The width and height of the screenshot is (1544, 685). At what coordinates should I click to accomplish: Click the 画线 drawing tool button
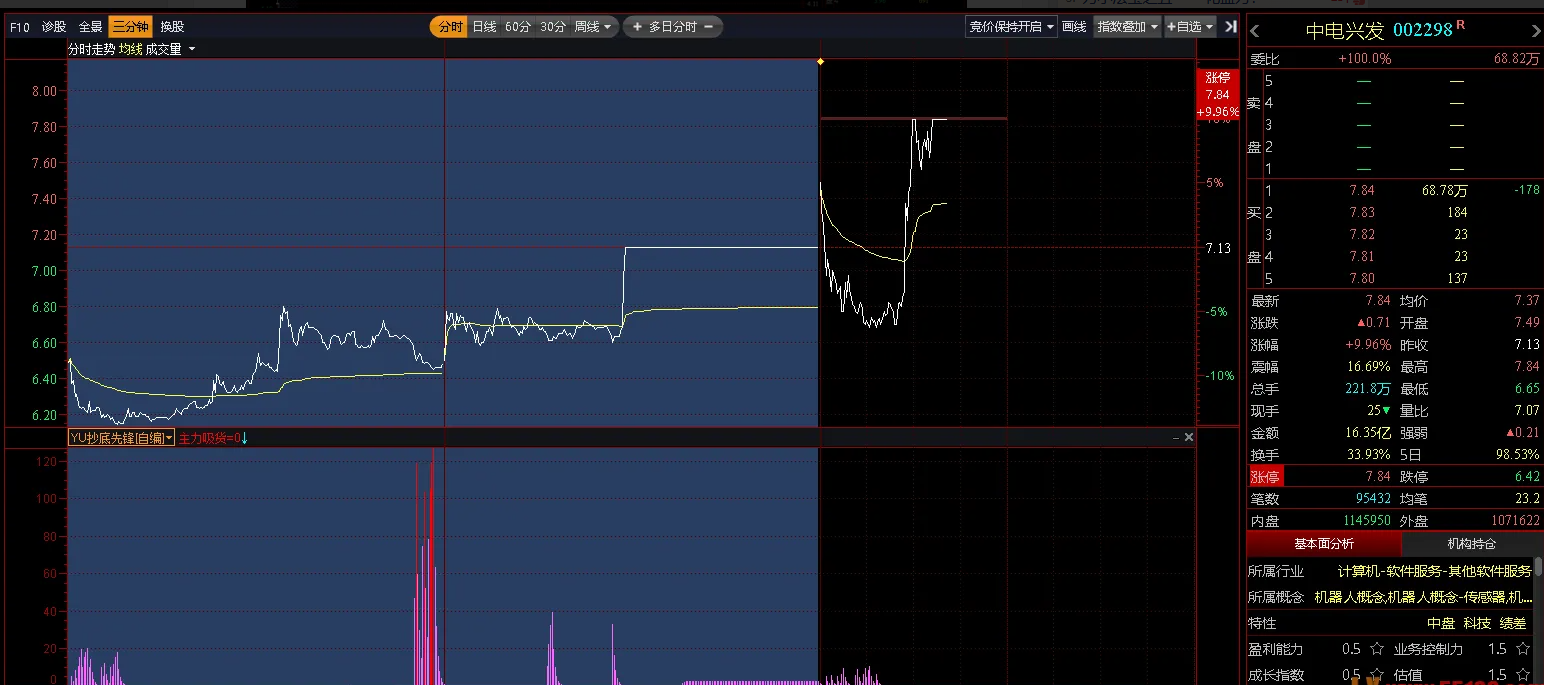(1074, 27)
